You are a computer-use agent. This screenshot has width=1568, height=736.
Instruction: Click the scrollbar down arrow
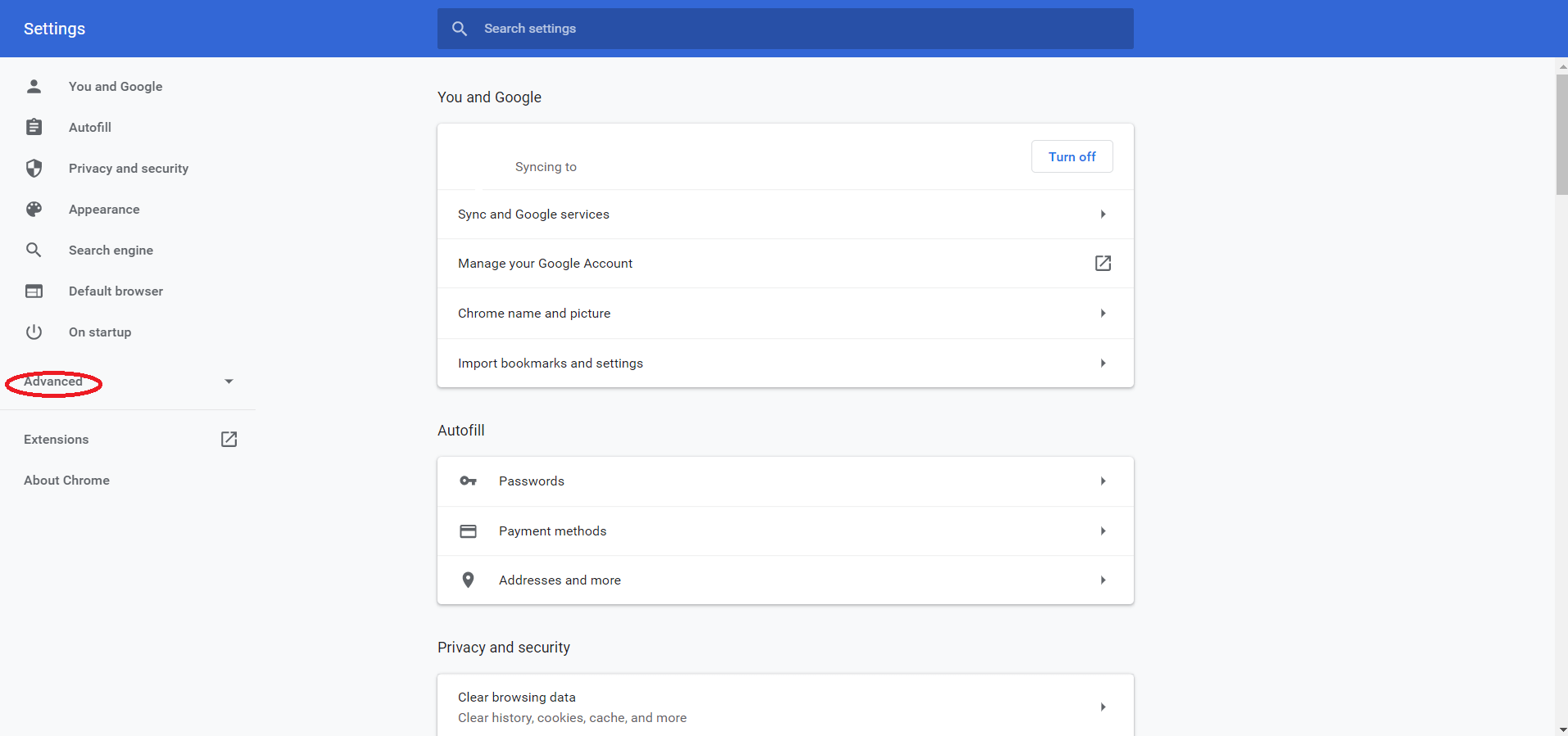(1561, 729)
